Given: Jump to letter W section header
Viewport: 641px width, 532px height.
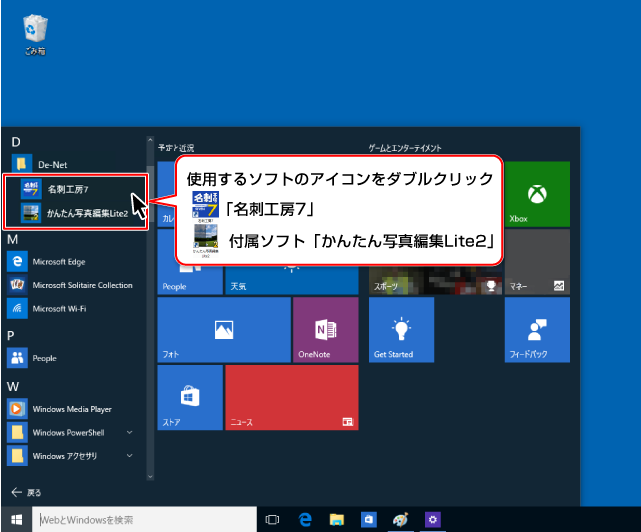Looking at the screenshot, I should (x=13, y=386).
